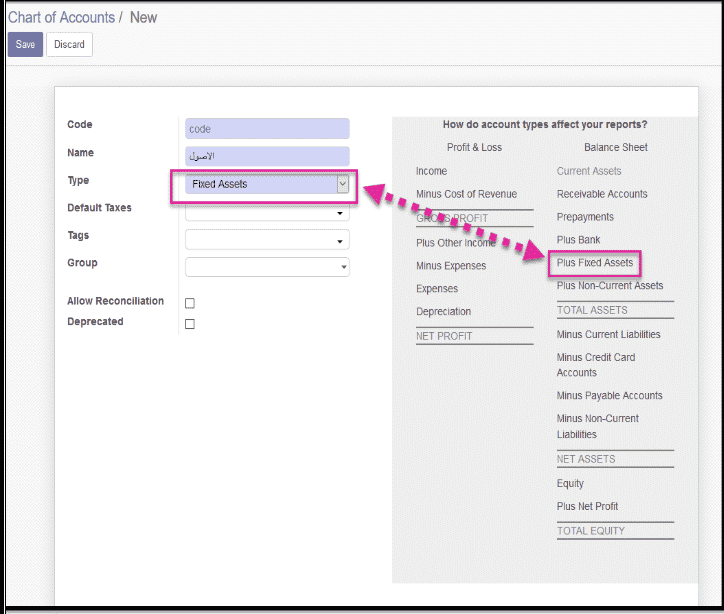Expand the Tags dropdown

267,240
